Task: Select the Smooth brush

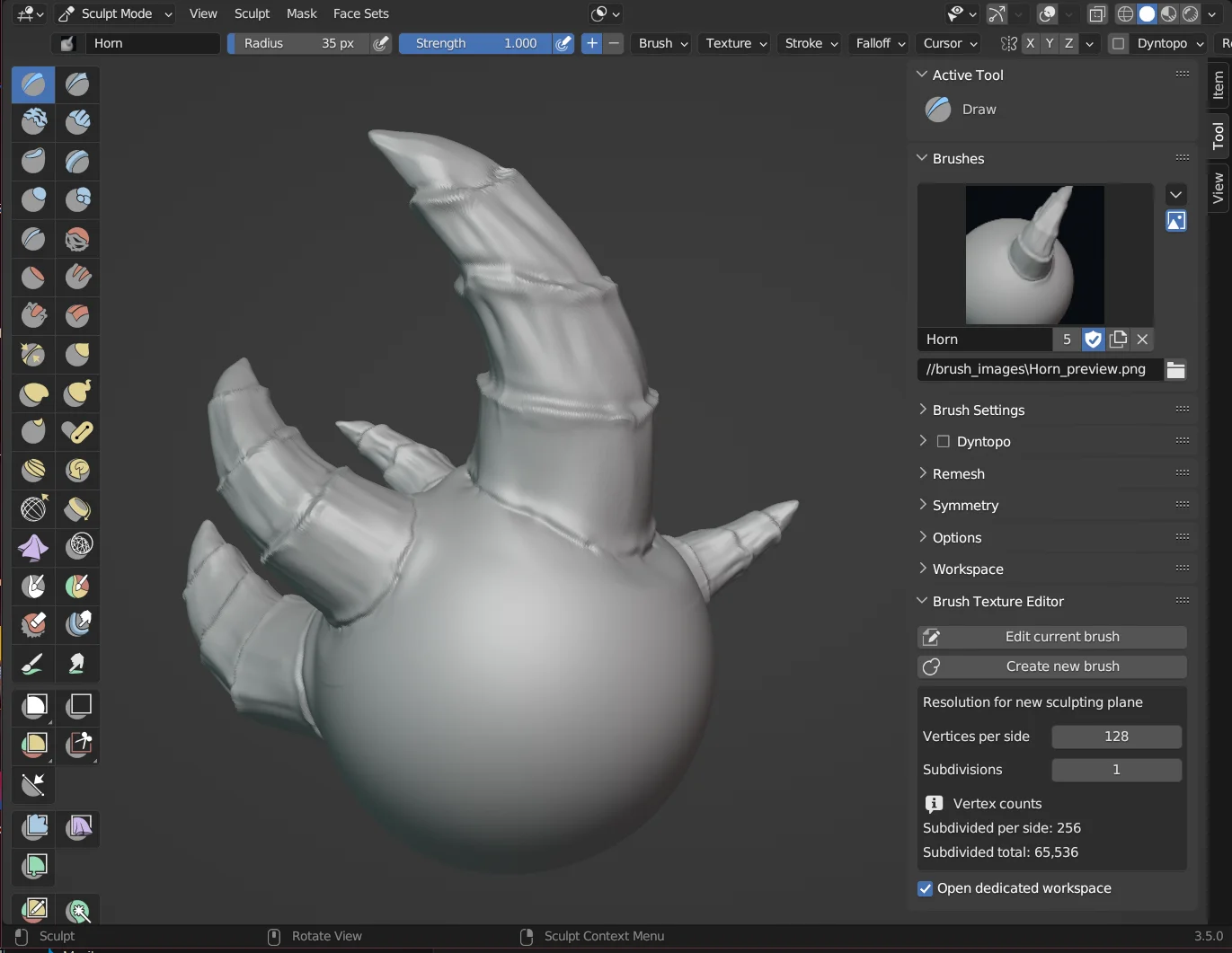Action: pos(77,239)
